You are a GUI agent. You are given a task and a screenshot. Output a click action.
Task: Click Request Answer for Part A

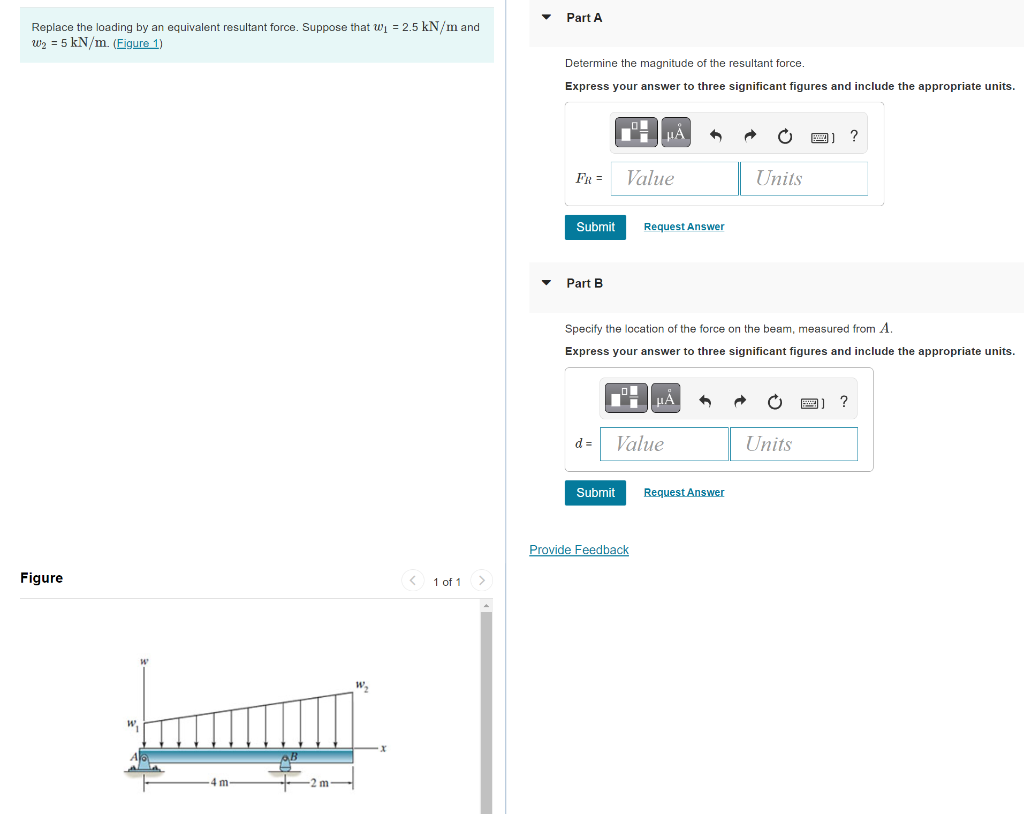coord(684,227)
